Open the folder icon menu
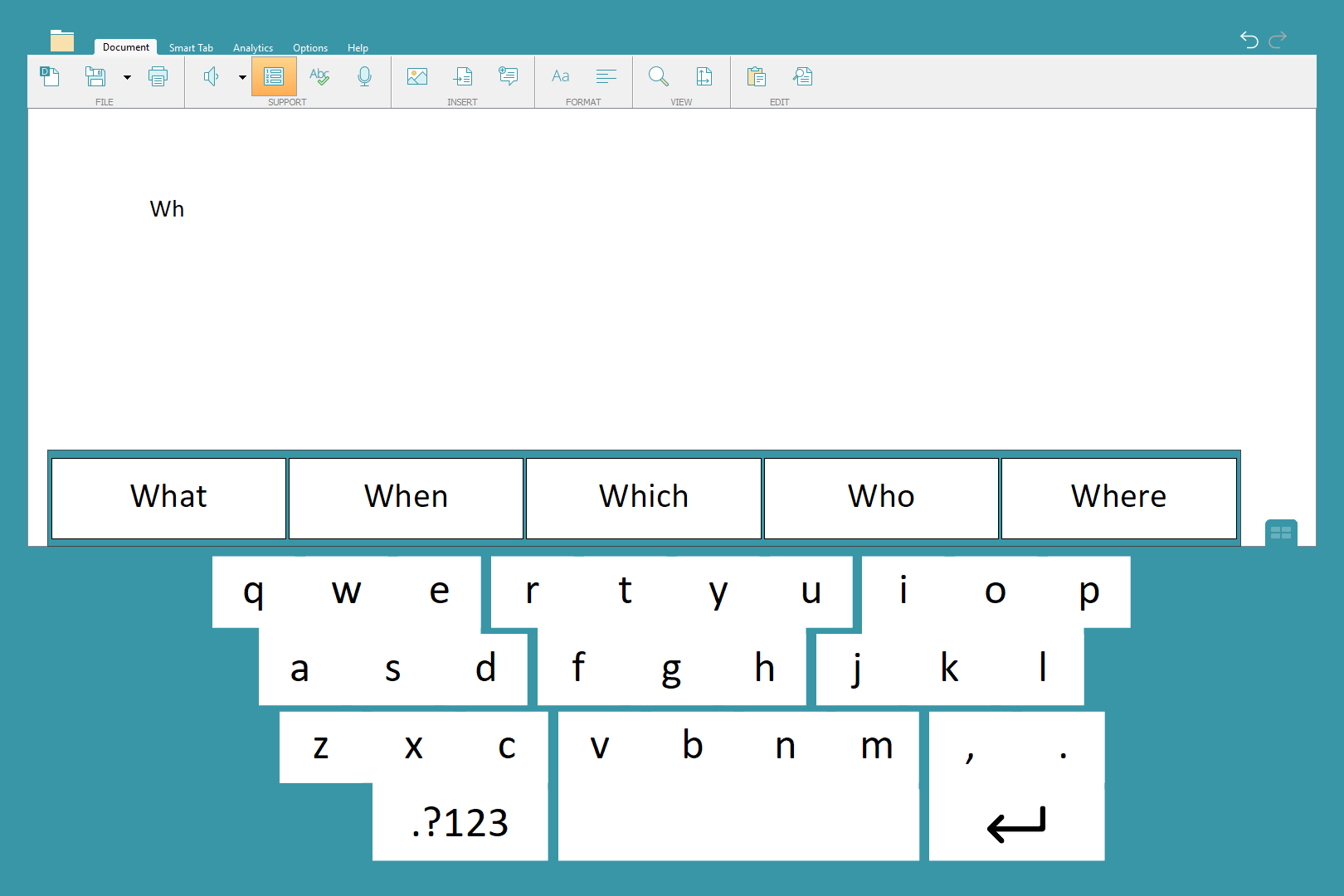Viewport: 1344px width, 896px height. point(62,41)
